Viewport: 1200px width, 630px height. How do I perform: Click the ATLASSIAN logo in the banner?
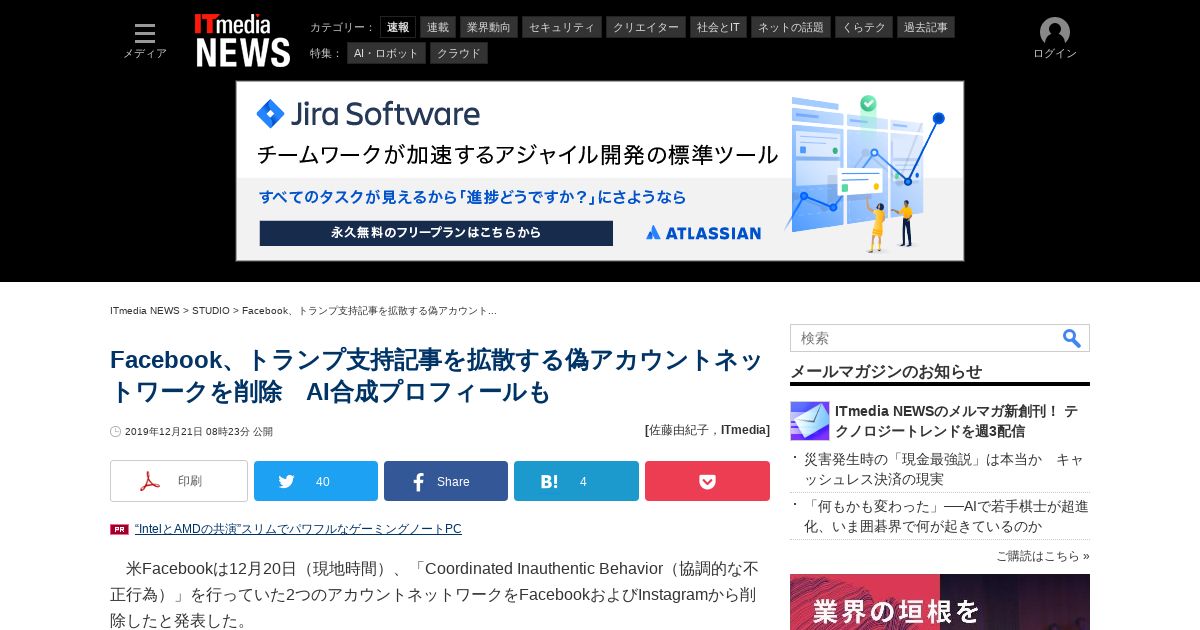click(704, 233)
